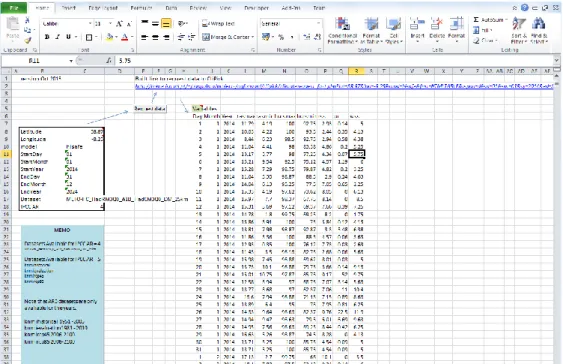The height and width of the screenshot is (364, 563).
Task: Increase font size with Grow Font
Action: click(x=119, y=24)
